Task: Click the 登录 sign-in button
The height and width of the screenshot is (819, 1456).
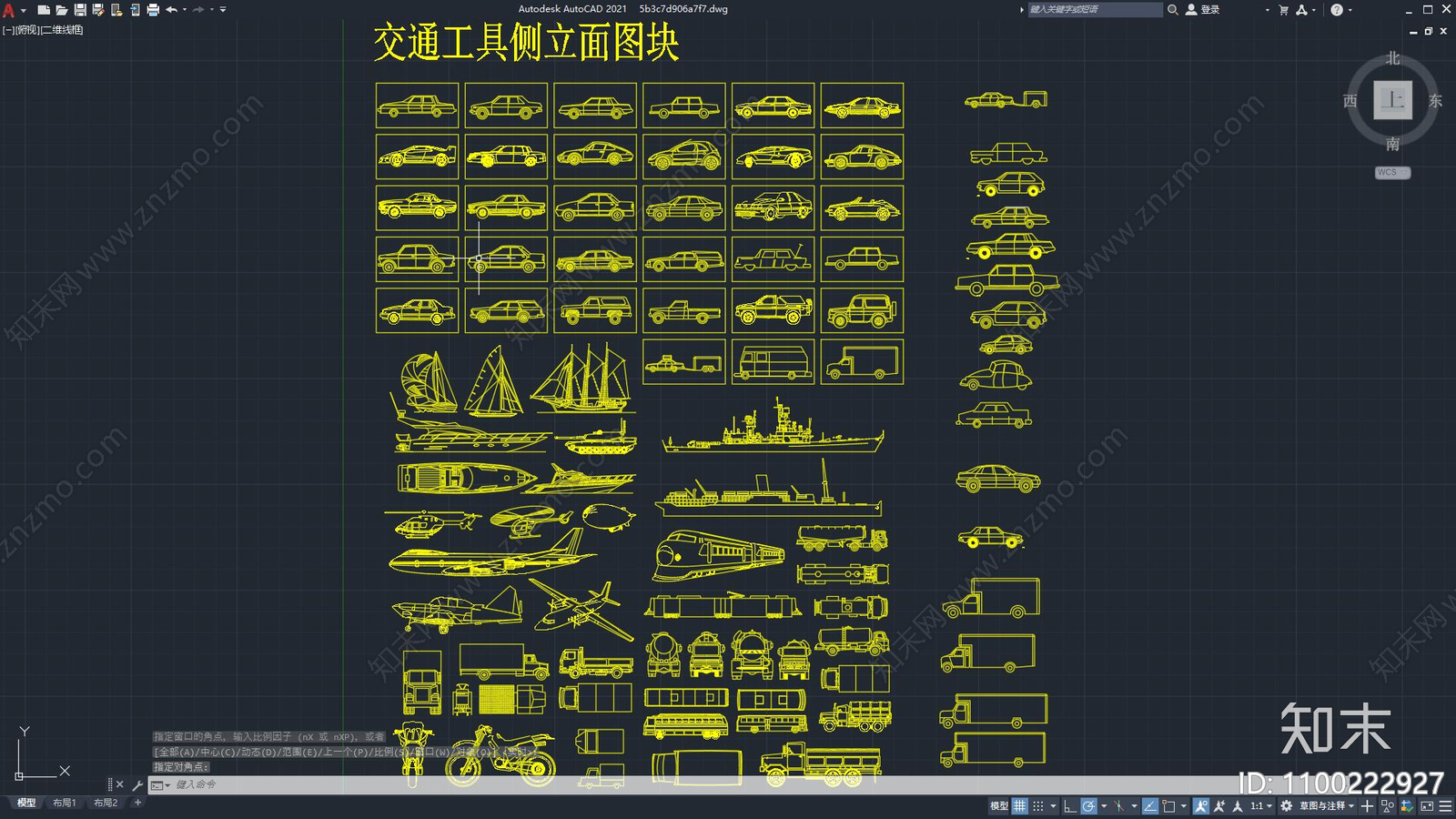Action: 1203,9
